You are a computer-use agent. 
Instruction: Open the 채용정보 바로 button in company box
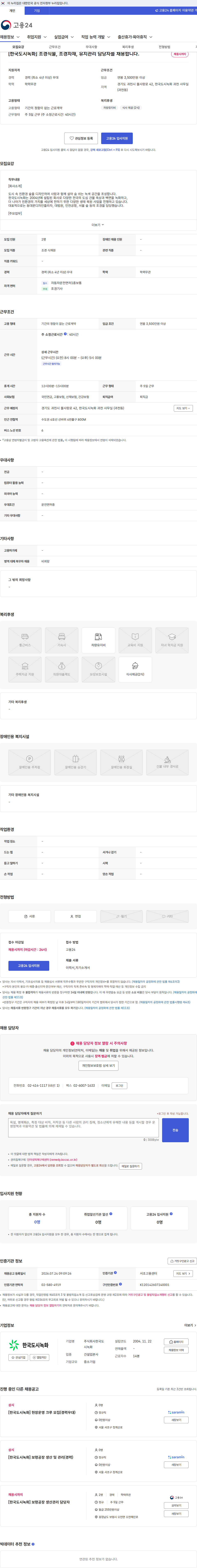(176, 1350)
